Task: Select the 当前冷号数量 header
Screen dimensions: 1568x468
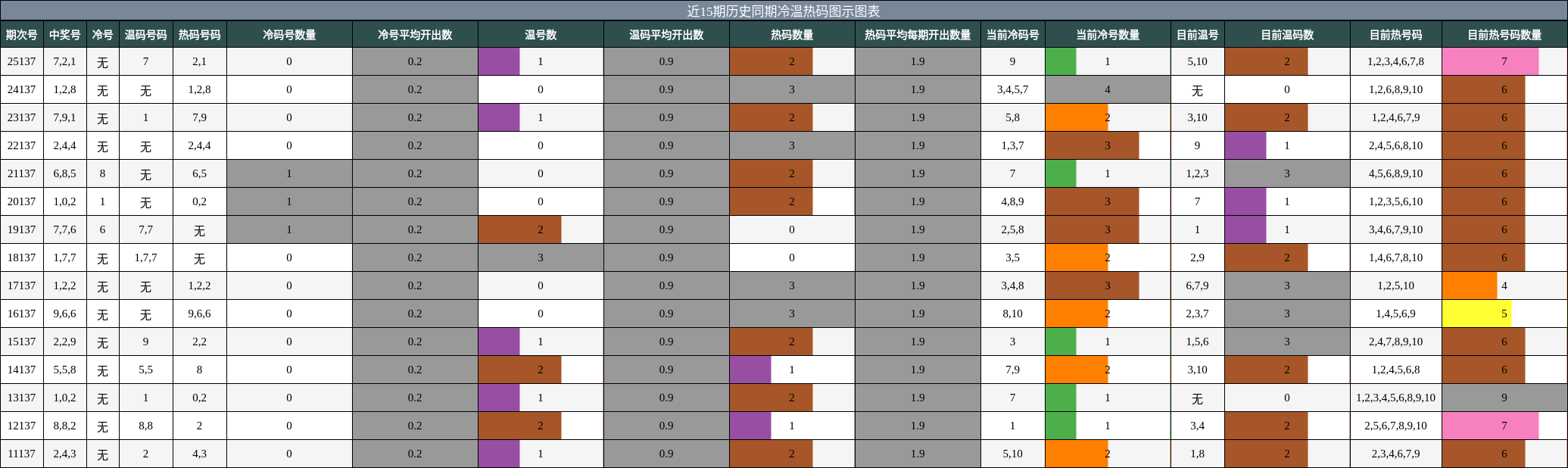Action: click(1108, 34)
